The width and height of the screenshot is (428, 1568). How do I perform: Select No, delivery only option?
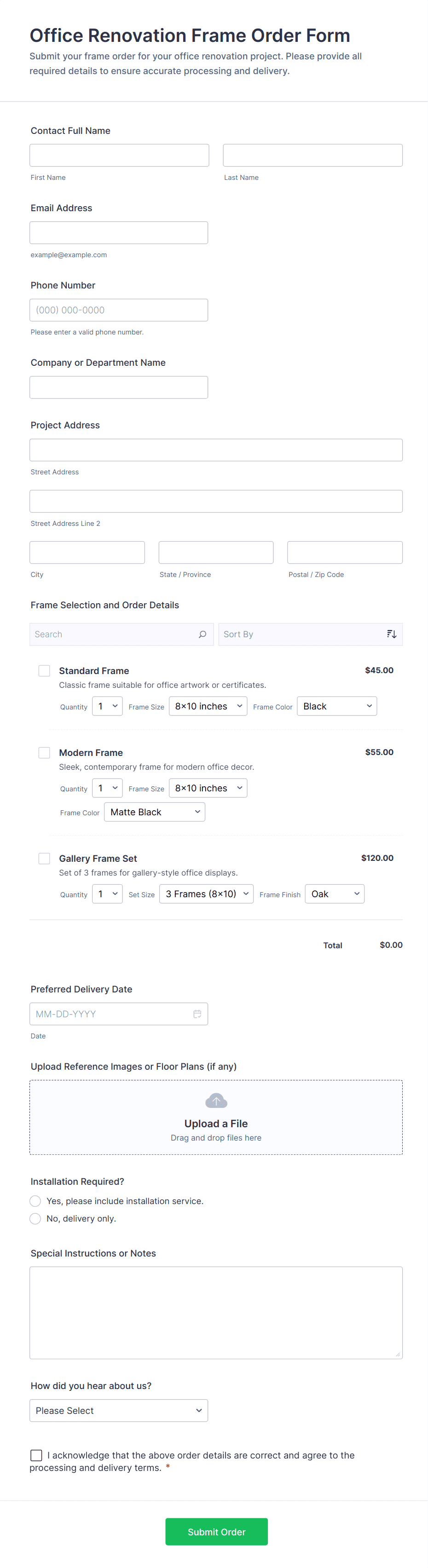point(35,1219)
